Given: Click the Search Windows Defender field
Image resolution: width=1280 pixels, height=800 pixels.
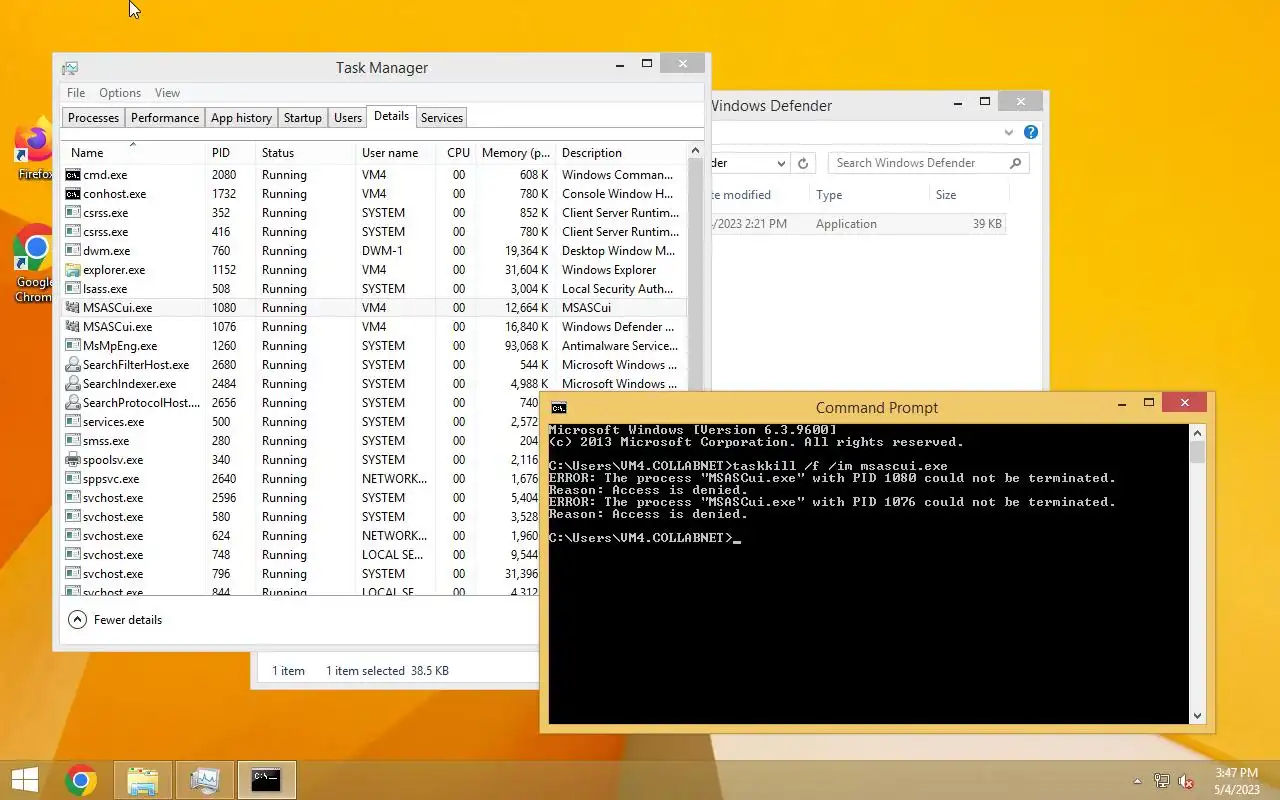Looking at the screenshot, I should point(928,163).
